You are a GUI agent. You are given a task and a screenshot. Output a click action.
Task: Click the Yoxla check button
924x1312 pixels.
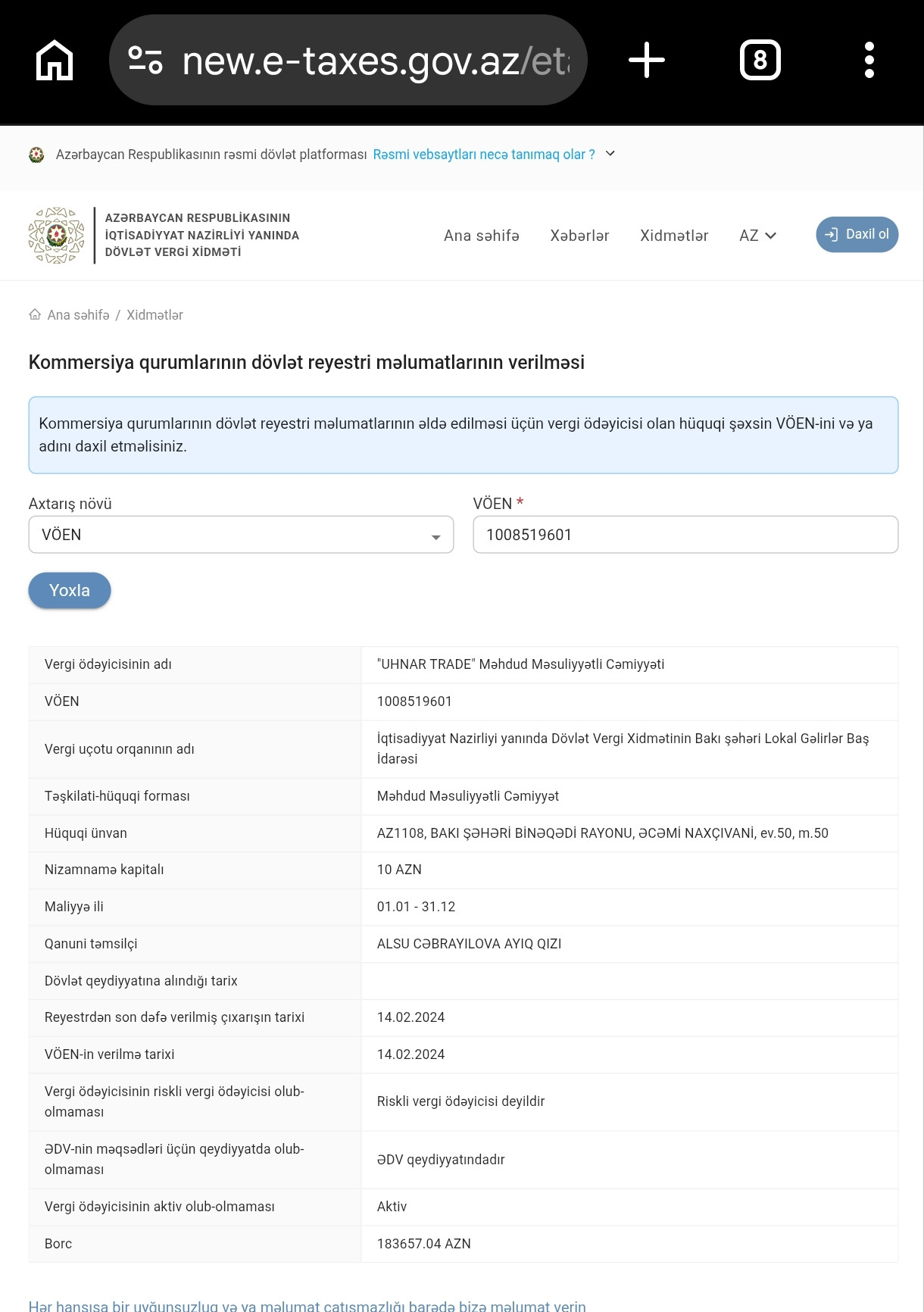(70, 590)
